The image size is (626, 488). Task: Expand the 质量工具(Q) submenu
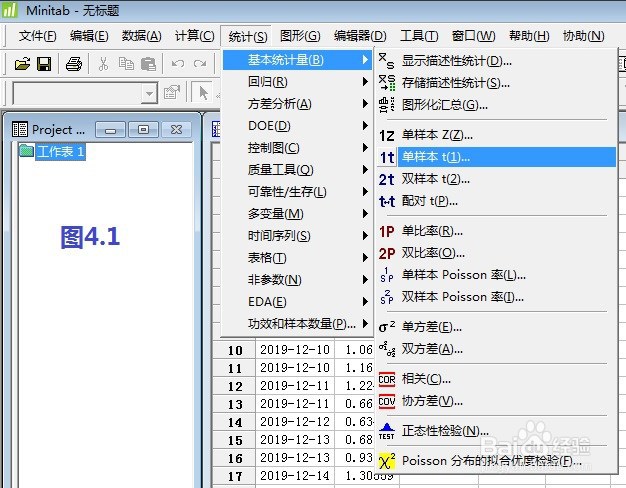297,170
